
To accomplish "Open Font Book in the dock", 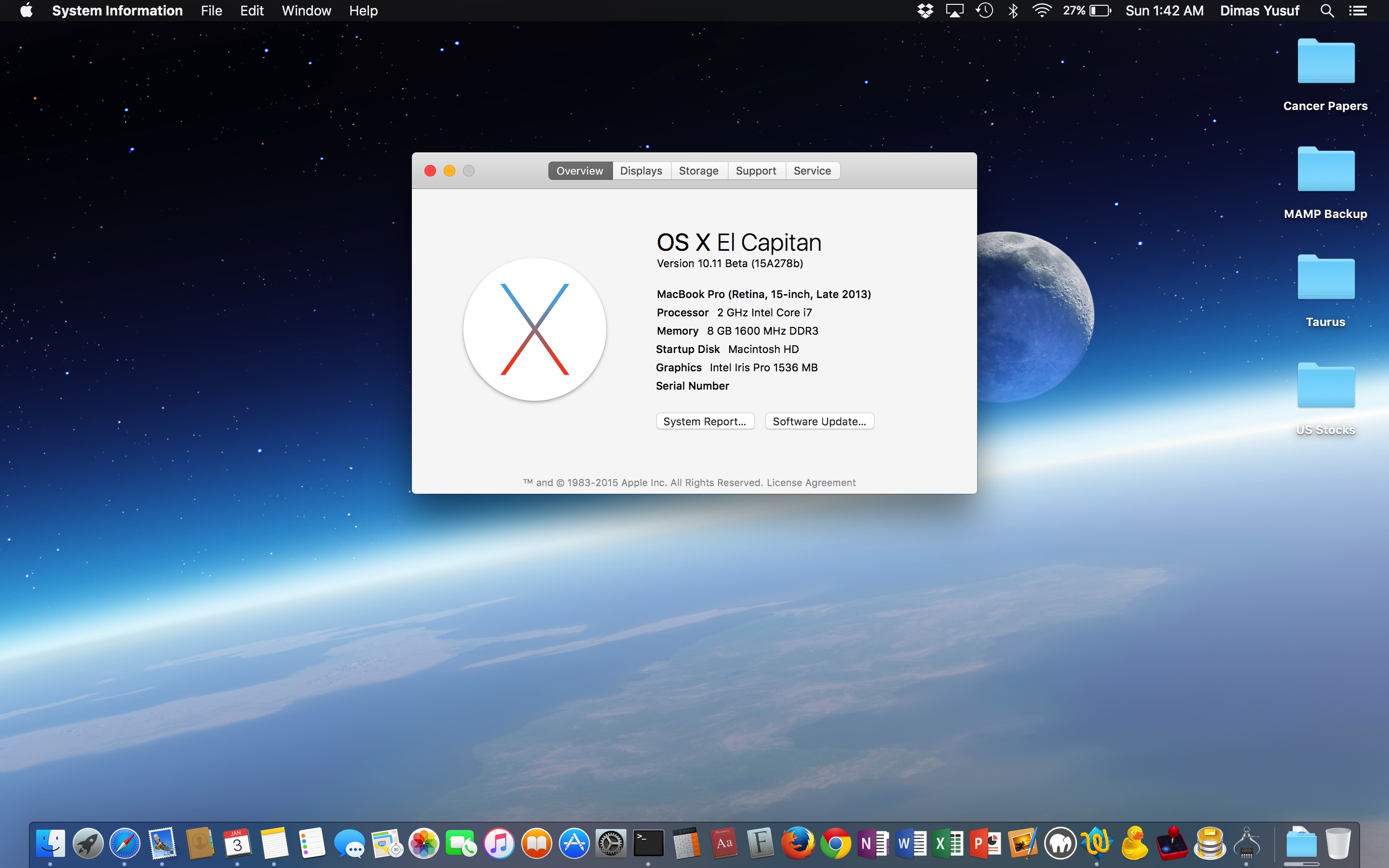I will (761, 843).
